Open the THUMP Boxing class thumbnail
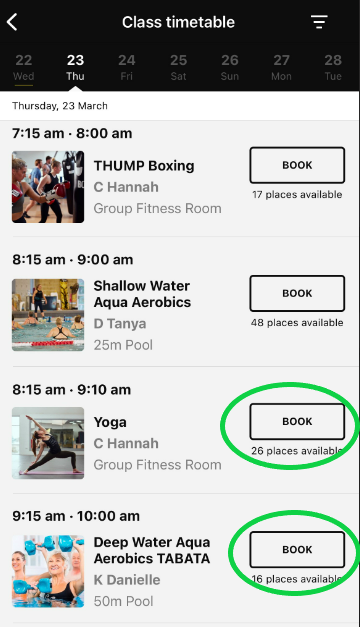The image size is (360, 627). click(48, 187)
